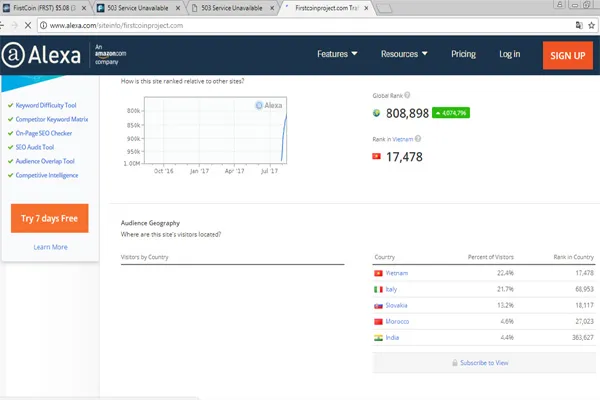Click the Vietnam link under Rank in

(403, 139)
